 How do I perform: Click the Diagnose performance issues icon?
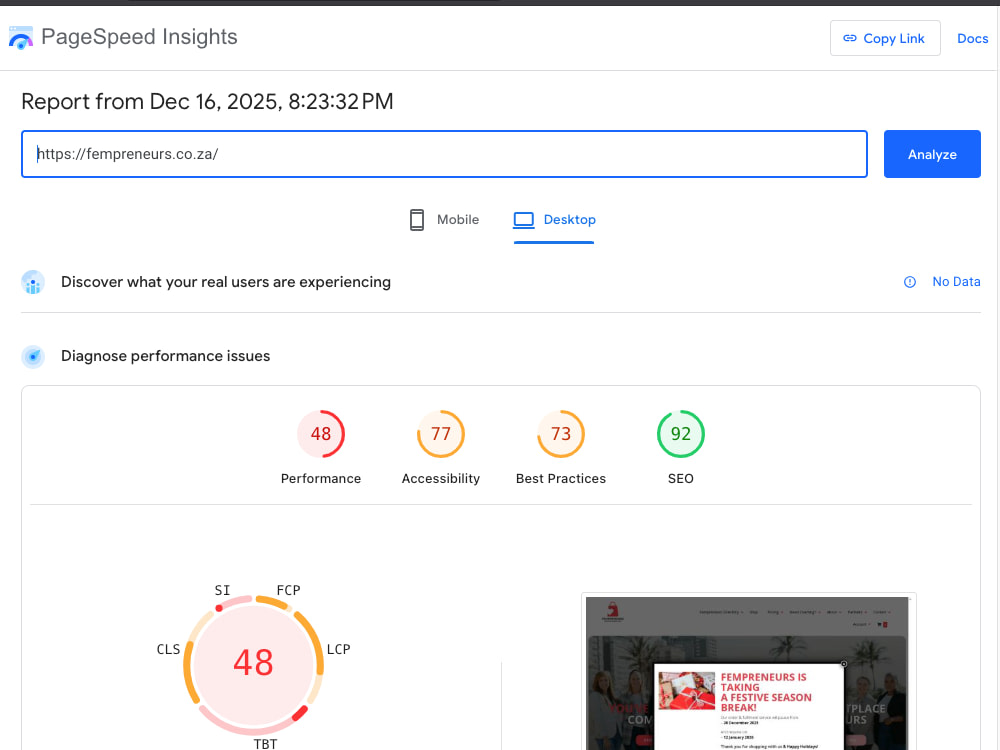point(33,357)
